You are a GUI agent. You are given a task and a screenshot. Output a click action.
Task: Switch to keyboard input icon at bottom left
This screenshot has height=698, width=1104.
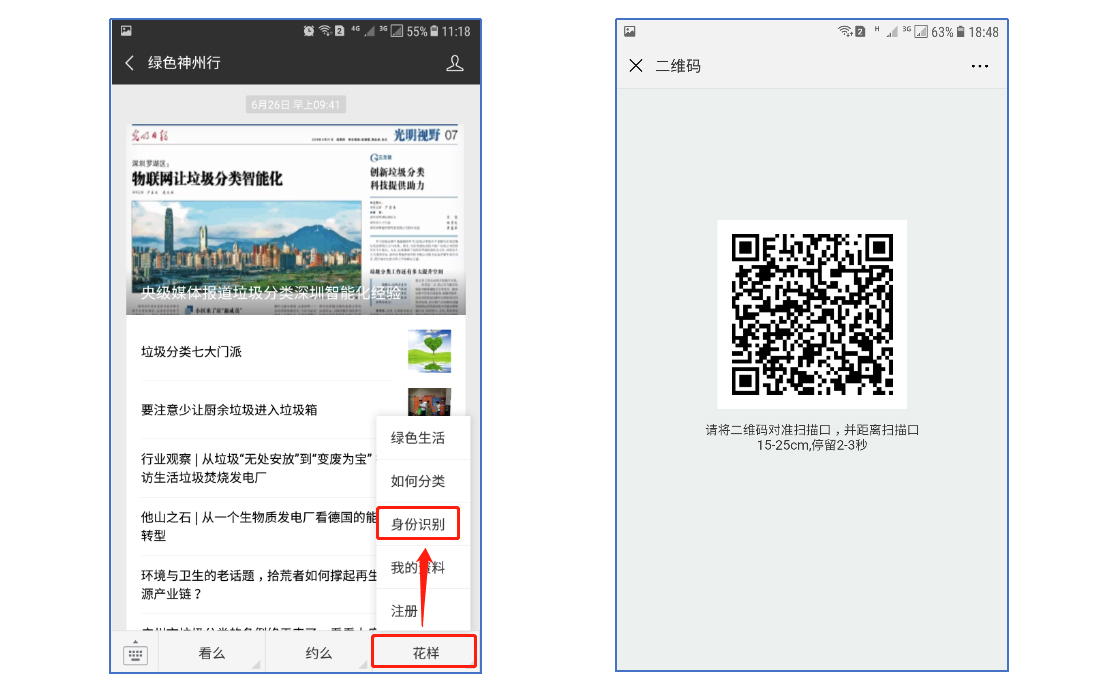(135, 654)
